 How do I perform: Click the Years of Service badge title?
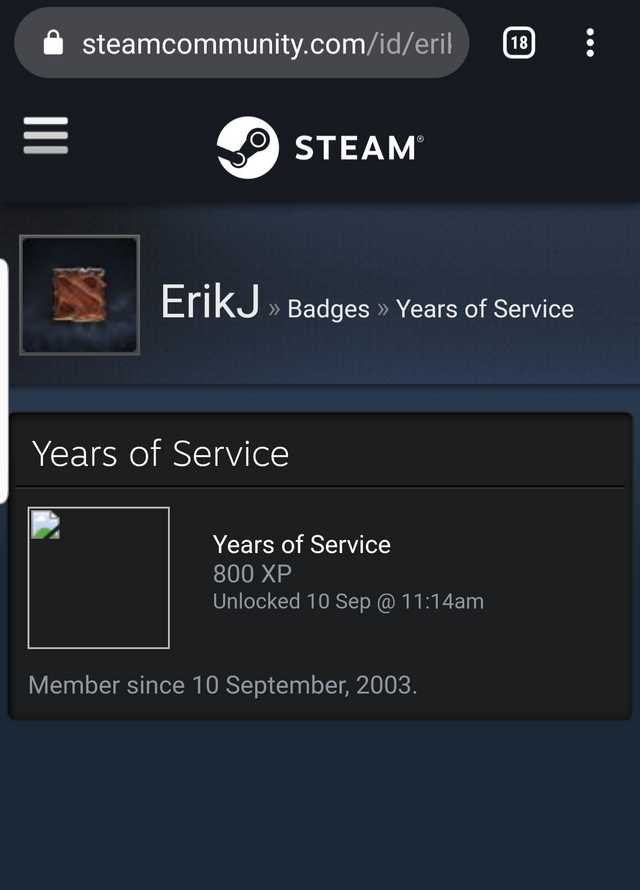click(x=302, y=545)
